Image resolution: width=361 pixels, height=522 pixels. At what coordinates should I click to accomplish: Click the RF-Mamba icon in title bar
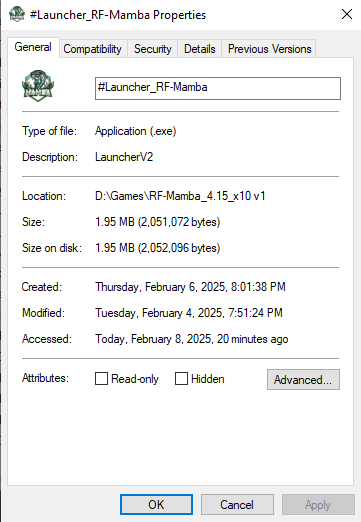(17, 15)
